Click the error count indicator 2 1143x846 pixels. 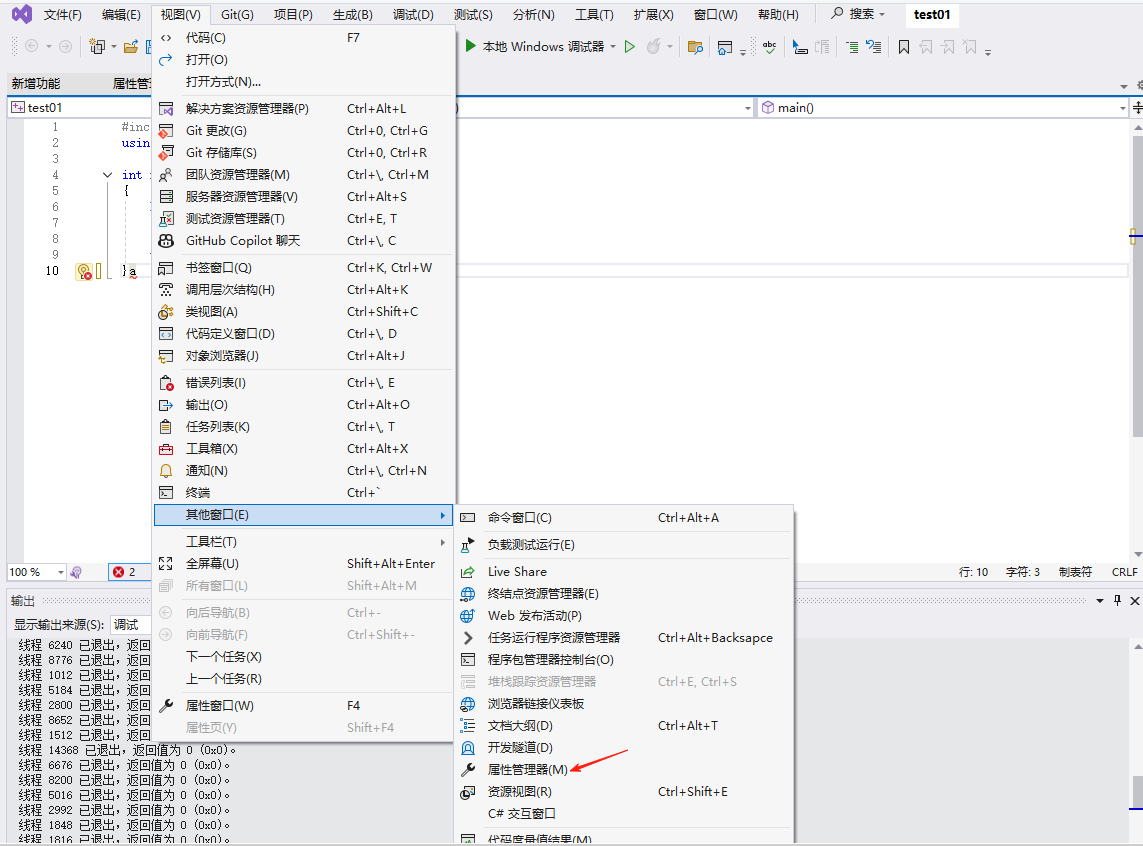(125, 572)
